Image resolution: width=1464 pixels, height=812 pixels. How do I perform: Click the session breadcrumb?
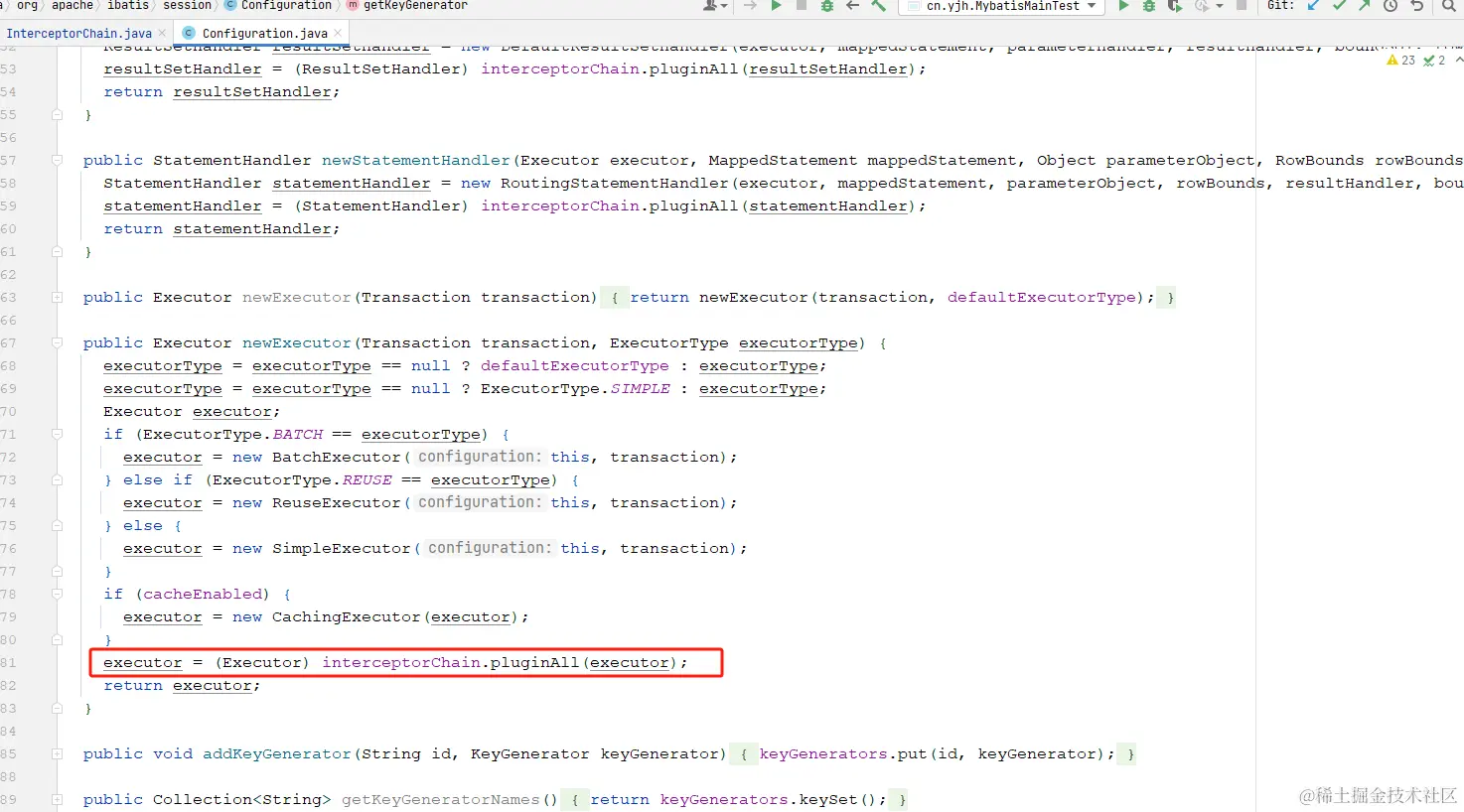[188, 6]
